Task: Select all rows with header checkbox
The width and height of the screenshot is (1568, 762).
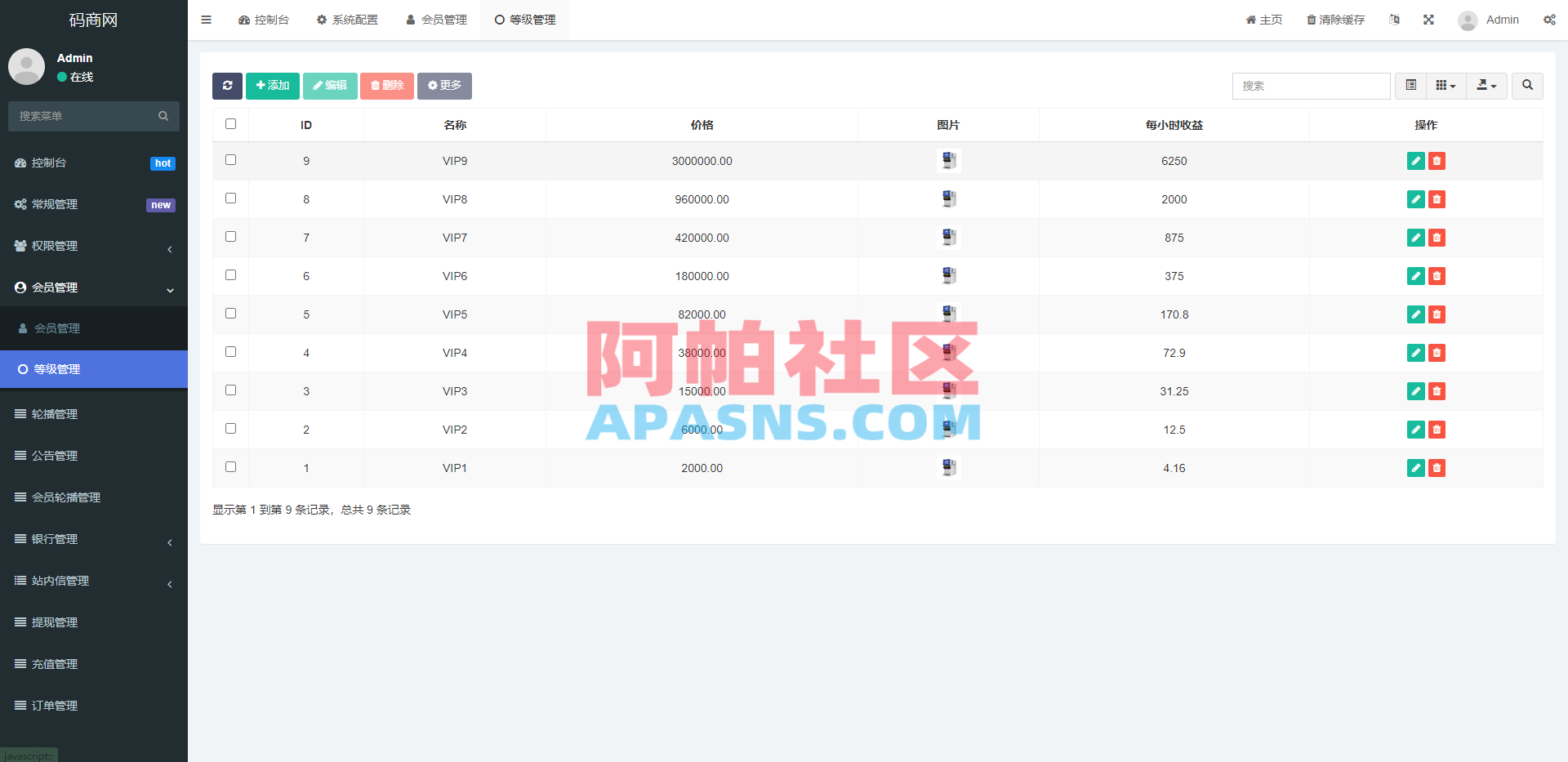Action: point(230,123)
